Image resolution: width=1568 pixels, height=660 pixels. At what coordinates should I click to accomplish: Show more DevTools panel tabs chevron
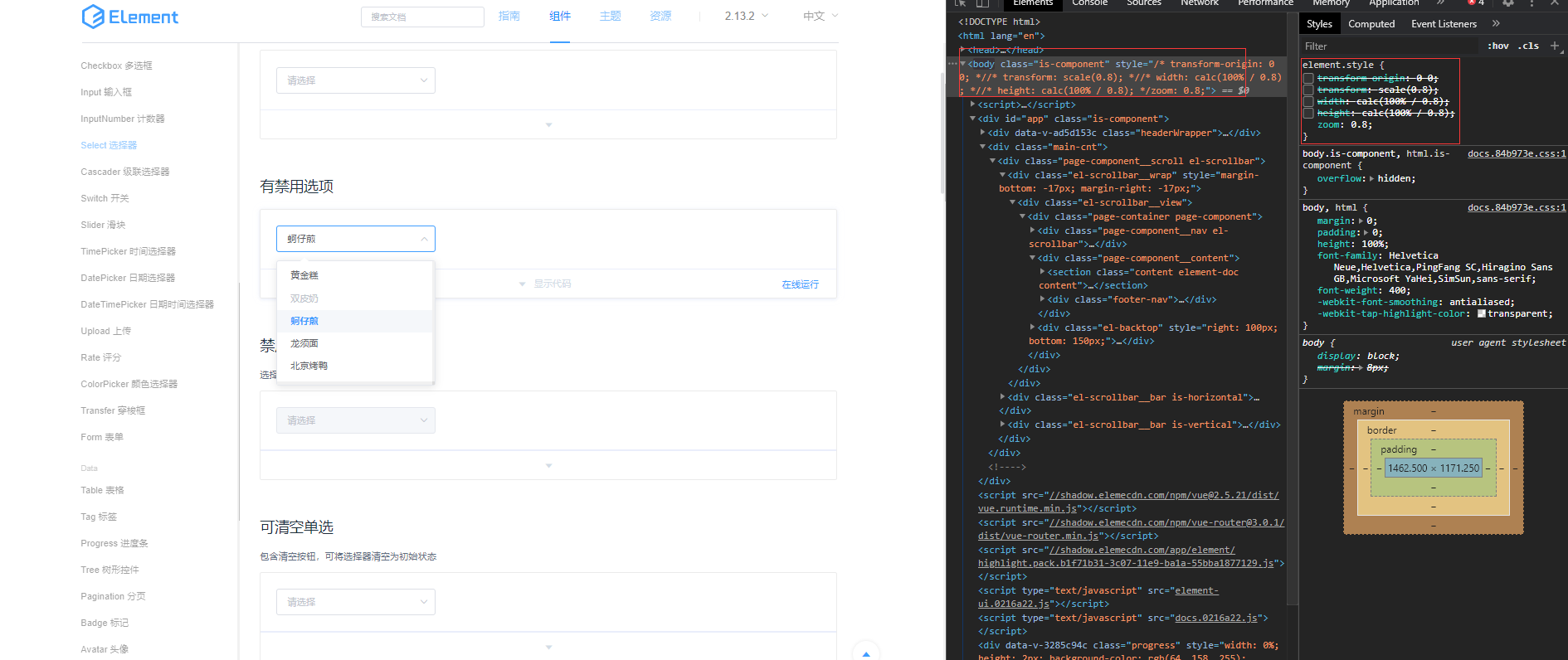point(1441,3)
